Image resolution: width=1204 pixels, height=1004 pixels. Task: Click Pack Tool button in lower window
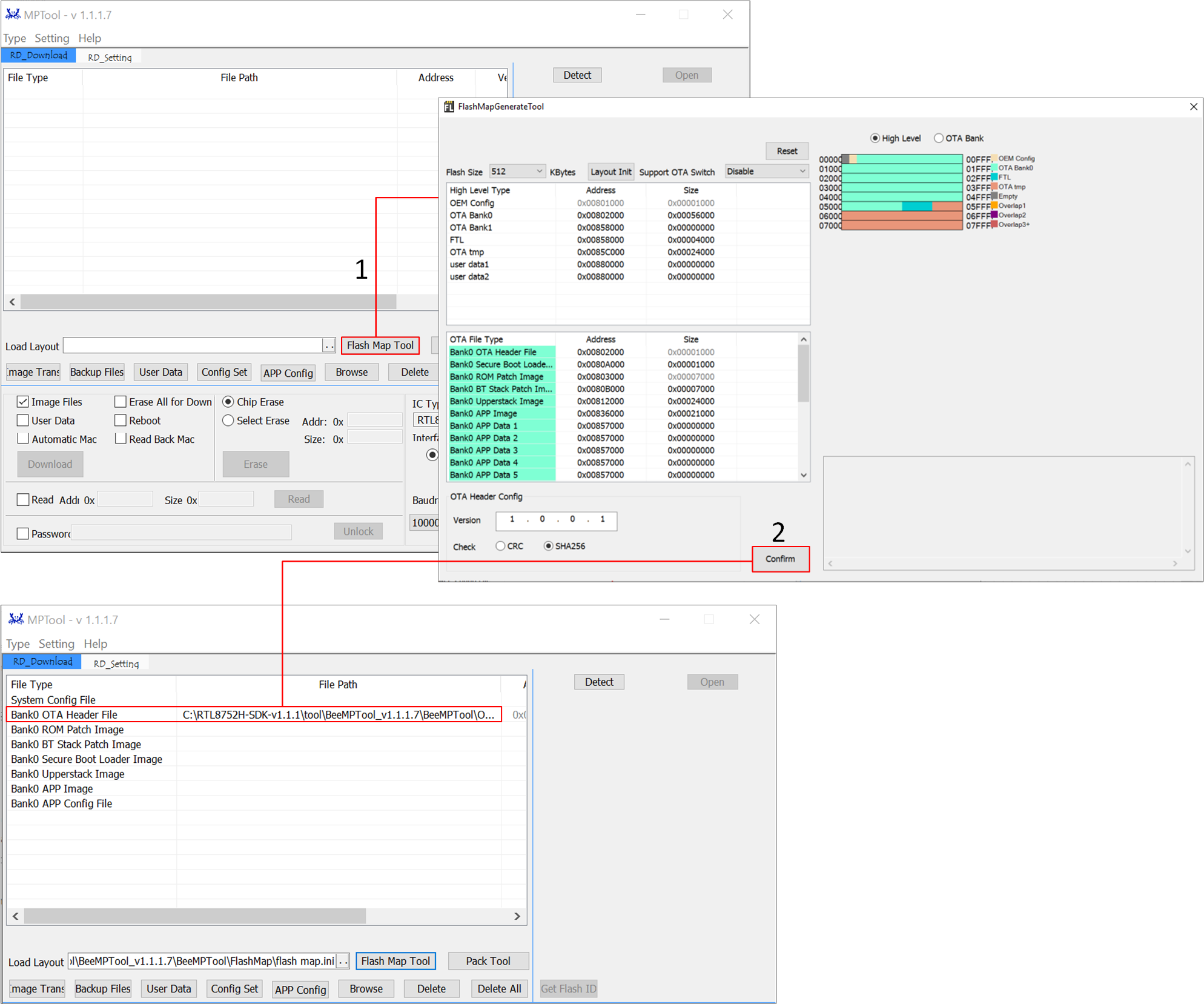488,961
